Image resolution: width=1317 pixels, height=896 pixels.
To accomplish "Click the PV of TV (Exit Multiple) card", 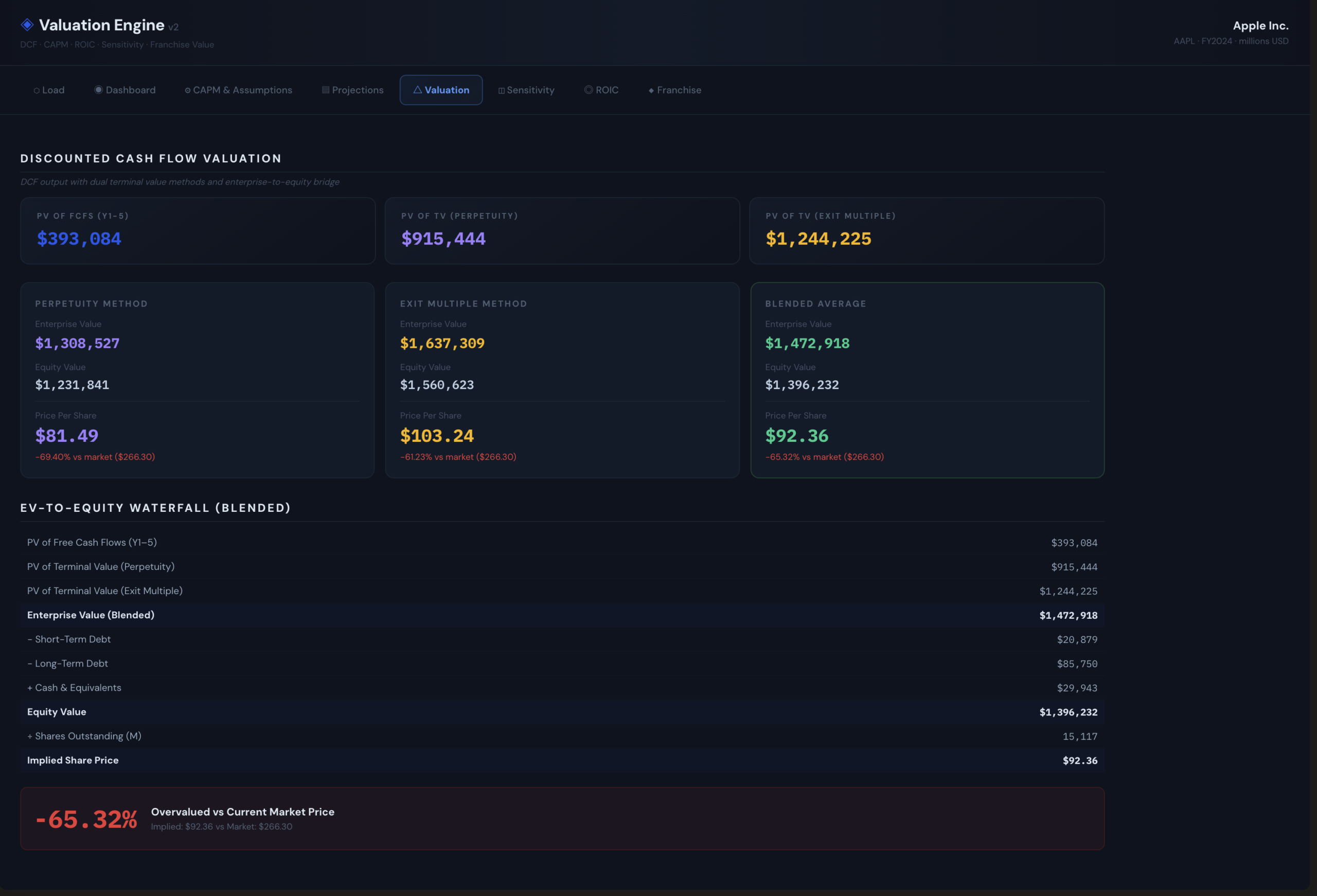I will (926, 230).
